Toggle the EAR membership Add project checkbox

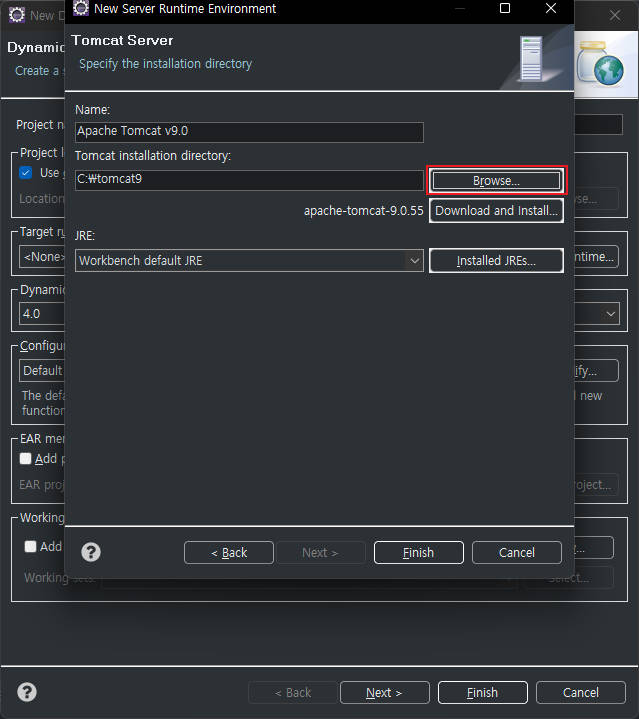26,459
